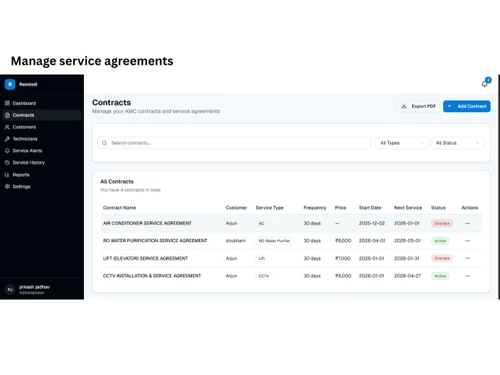Click the Next Service column header
This screenshot has height=375, width=500.
click(x=408, y=208)
